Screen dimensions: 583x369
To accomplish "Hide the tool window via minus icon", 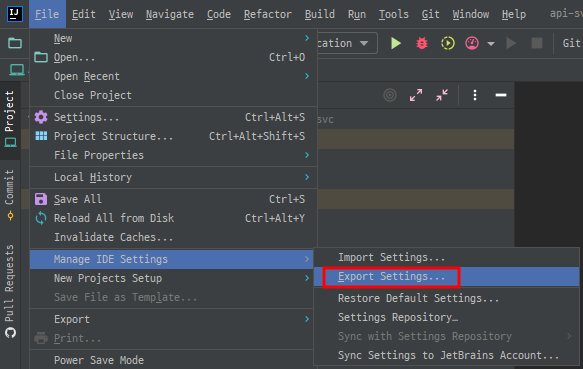I will (x=501, y=95).
